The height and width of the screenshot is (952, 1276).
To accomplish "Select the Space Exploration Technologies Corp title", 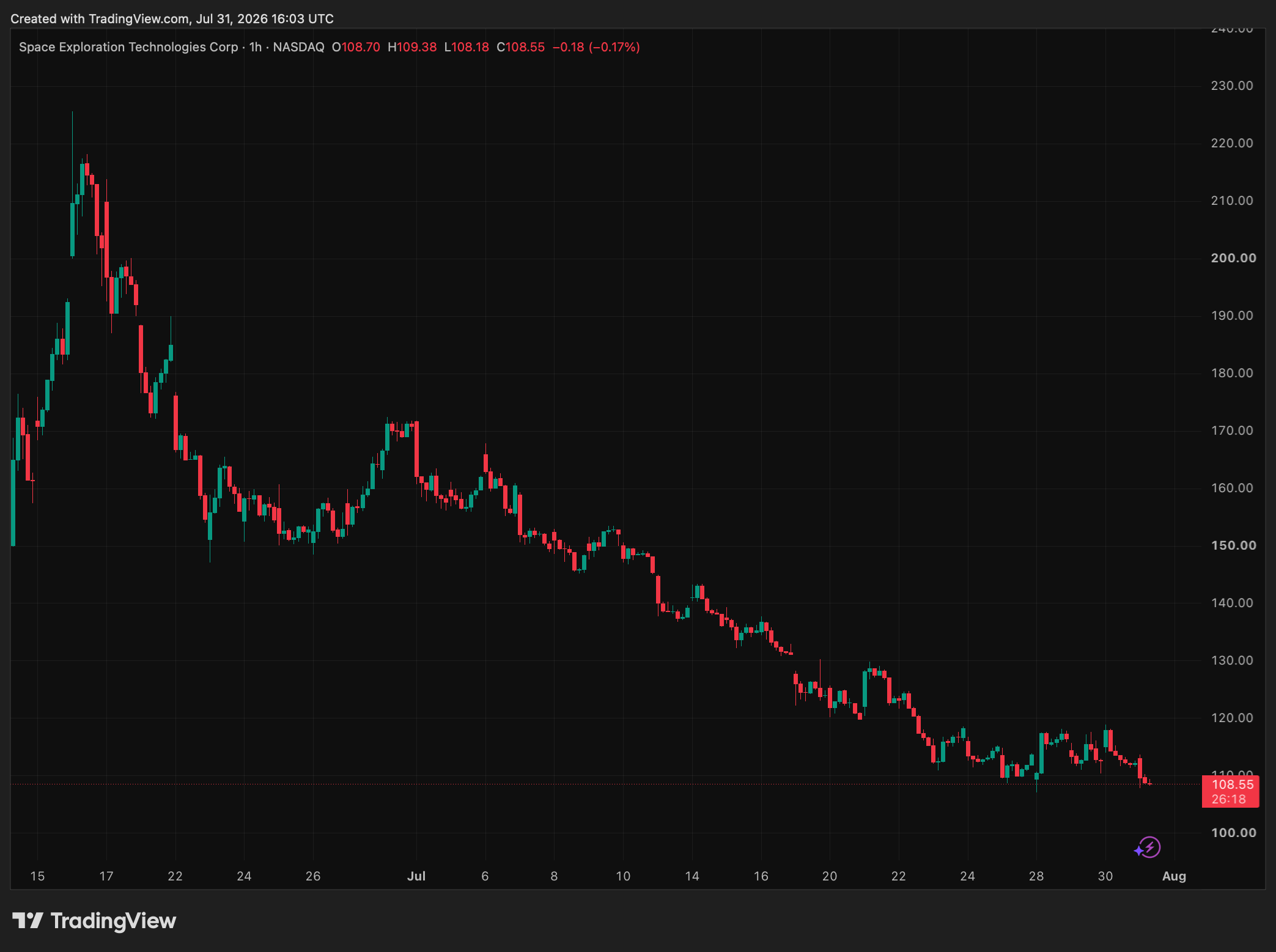I will (128, 47).
